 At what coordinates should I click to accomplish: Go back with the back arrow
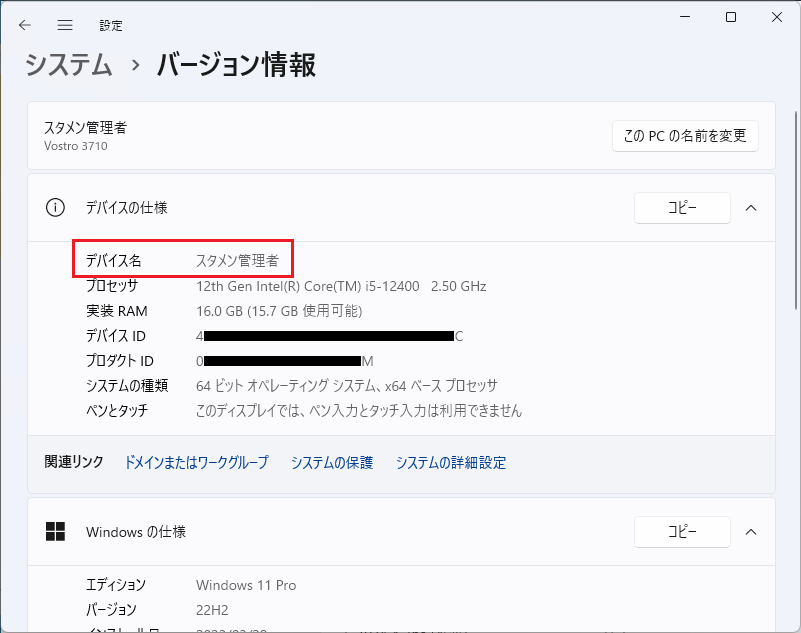pos(25,25)
